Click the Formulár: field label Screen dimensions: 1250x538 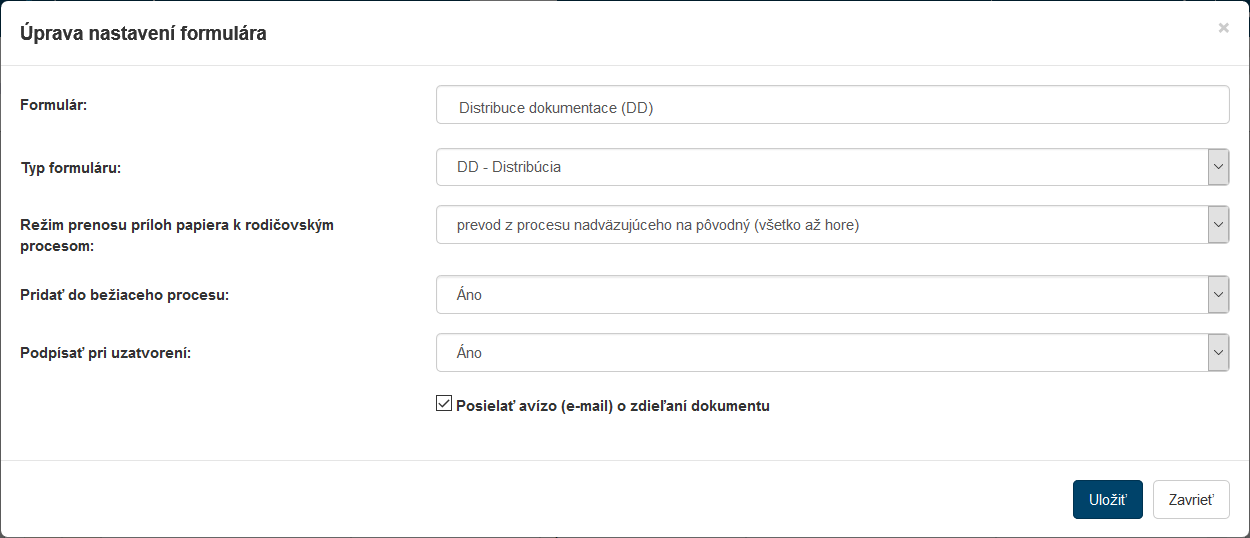tap(54, 103)
